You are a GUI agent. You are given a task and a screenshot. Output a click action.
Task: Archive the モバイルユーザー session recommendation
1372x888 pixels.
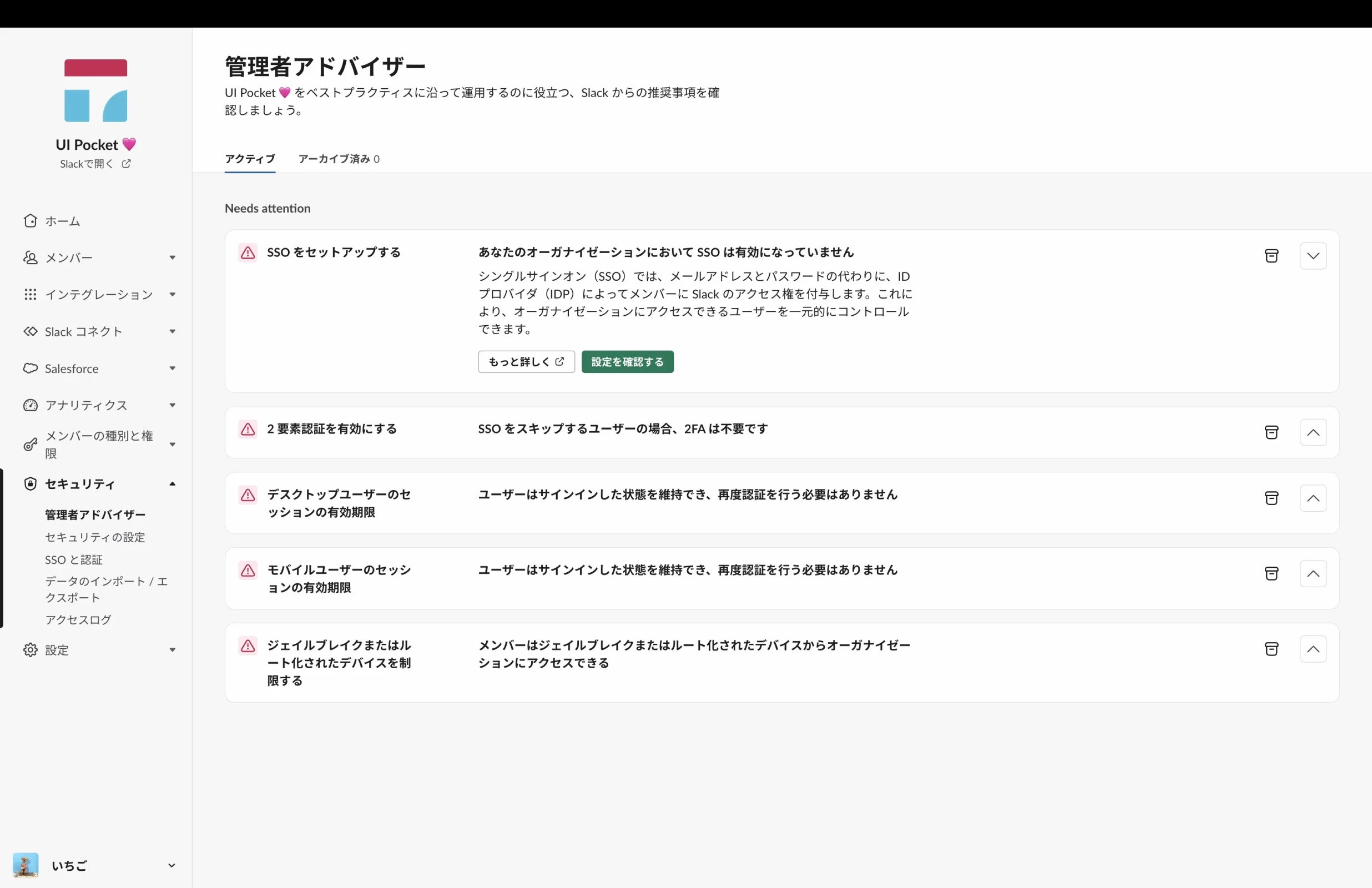coord(1271,574)
